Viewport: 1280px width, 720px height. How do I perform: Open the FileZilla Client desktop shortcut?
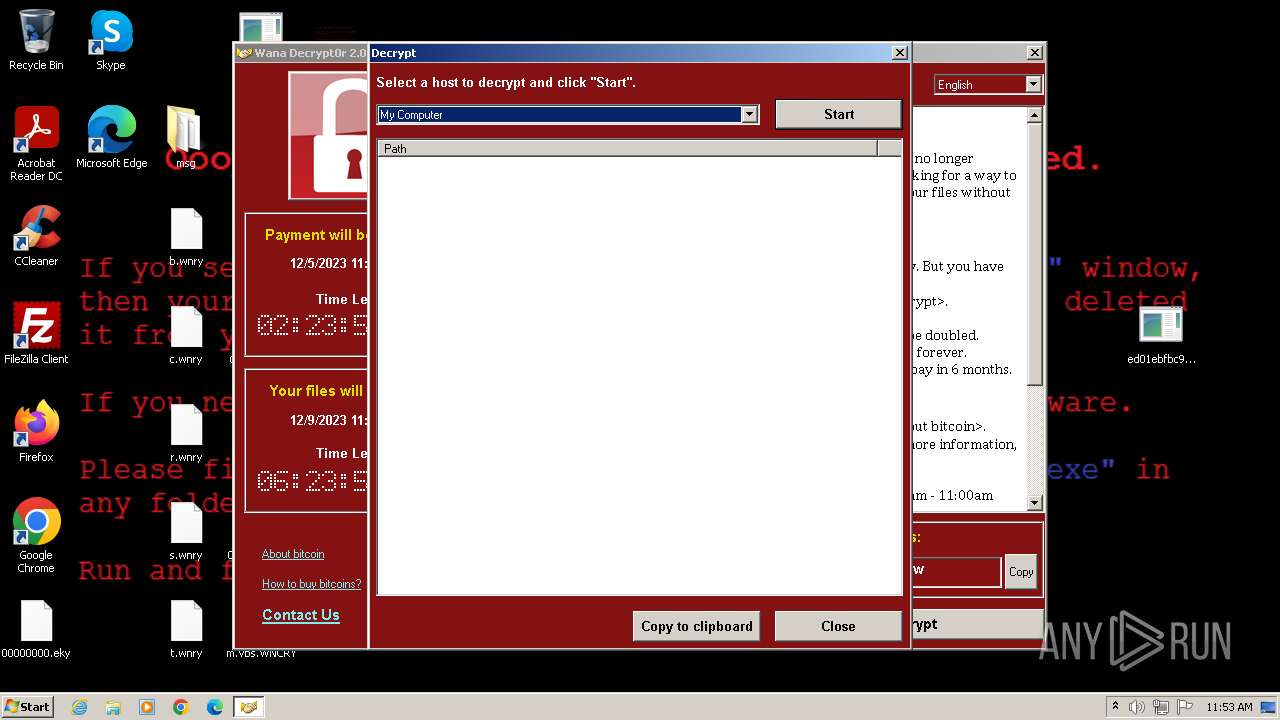(36, 334)
